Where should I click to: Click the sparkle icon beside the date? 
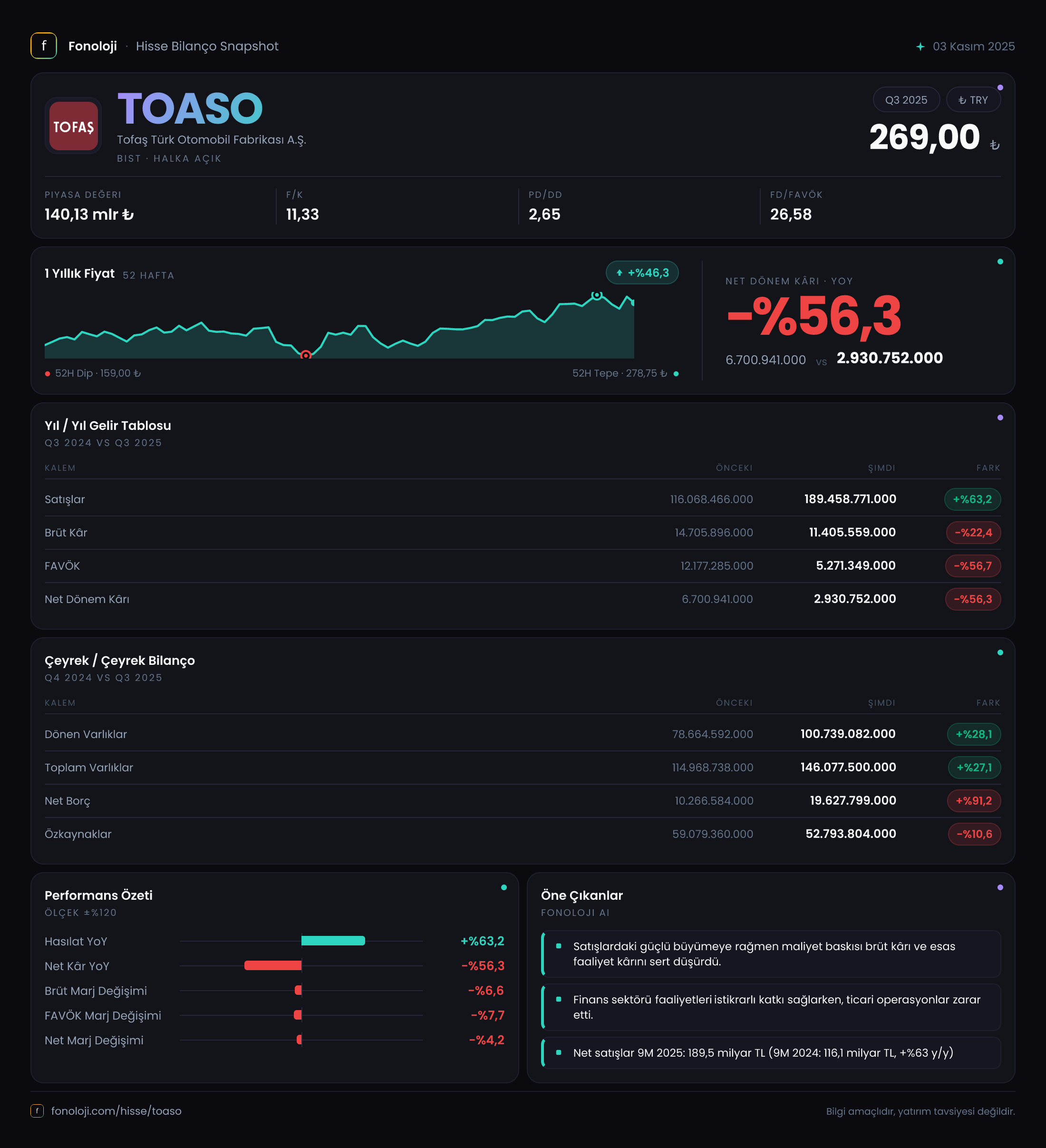tap(920, 47)
